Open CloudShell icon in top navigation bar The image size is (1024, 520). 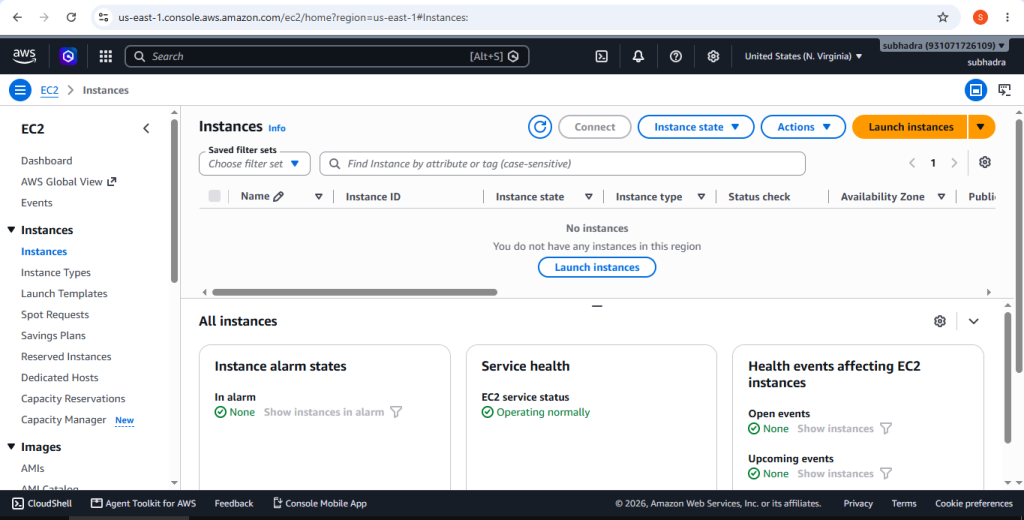click(601, 56)
